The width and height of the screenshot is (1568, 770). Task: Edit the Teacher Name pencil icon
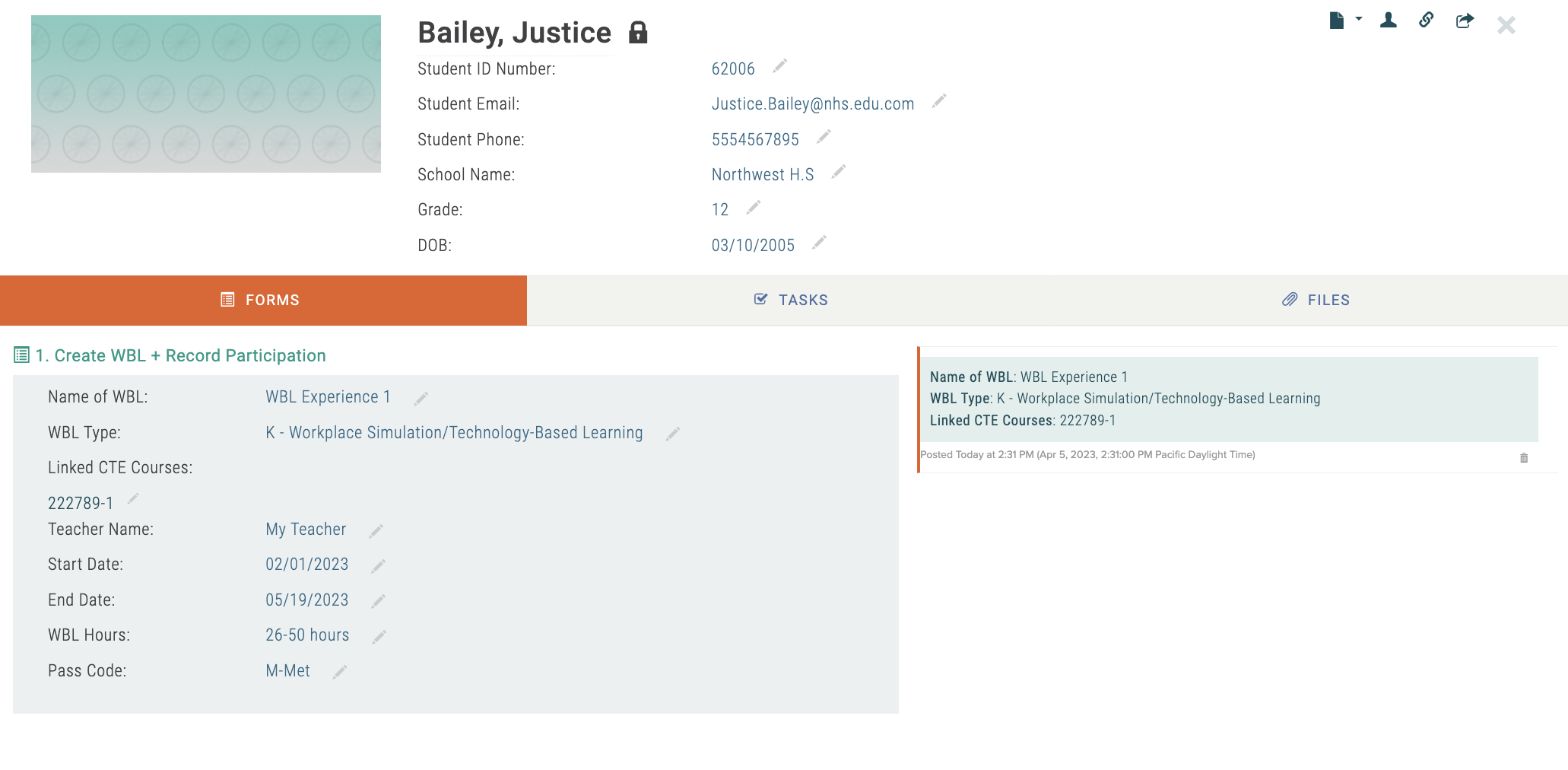click(x=376, y=531)
